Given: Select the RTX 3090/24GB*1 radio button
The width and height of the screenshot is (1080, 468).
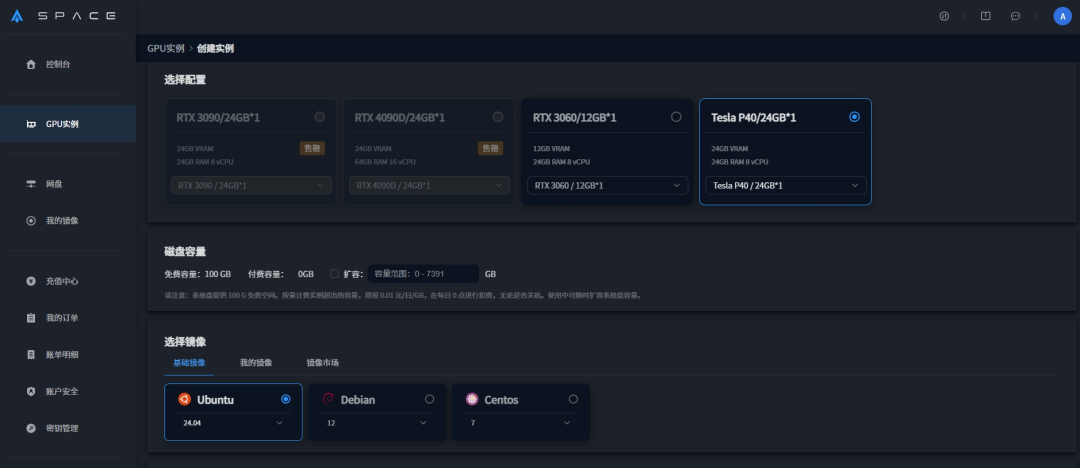Looking at the screenshot, I should [320, 117].
